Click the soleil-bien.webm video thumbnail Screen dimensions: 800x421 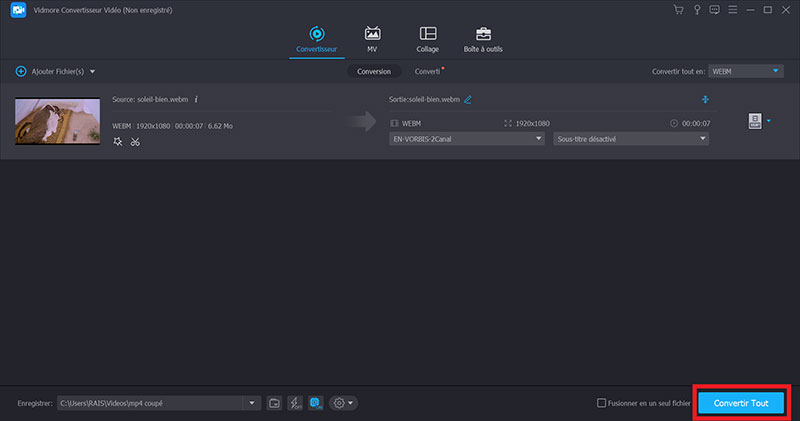pos(58,121)
